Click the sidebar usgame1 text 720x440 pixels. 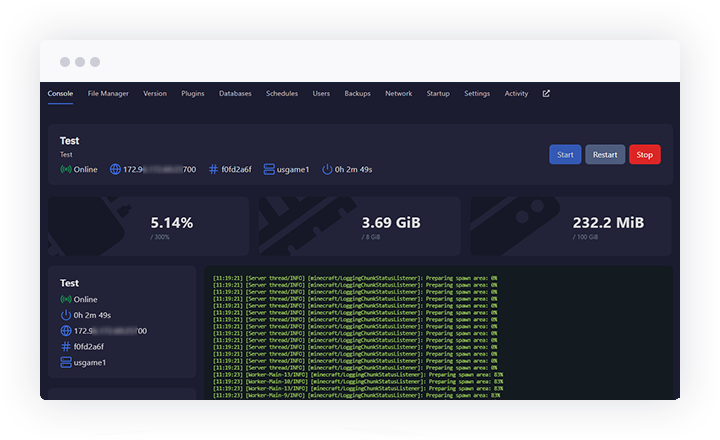pos(90,362)
